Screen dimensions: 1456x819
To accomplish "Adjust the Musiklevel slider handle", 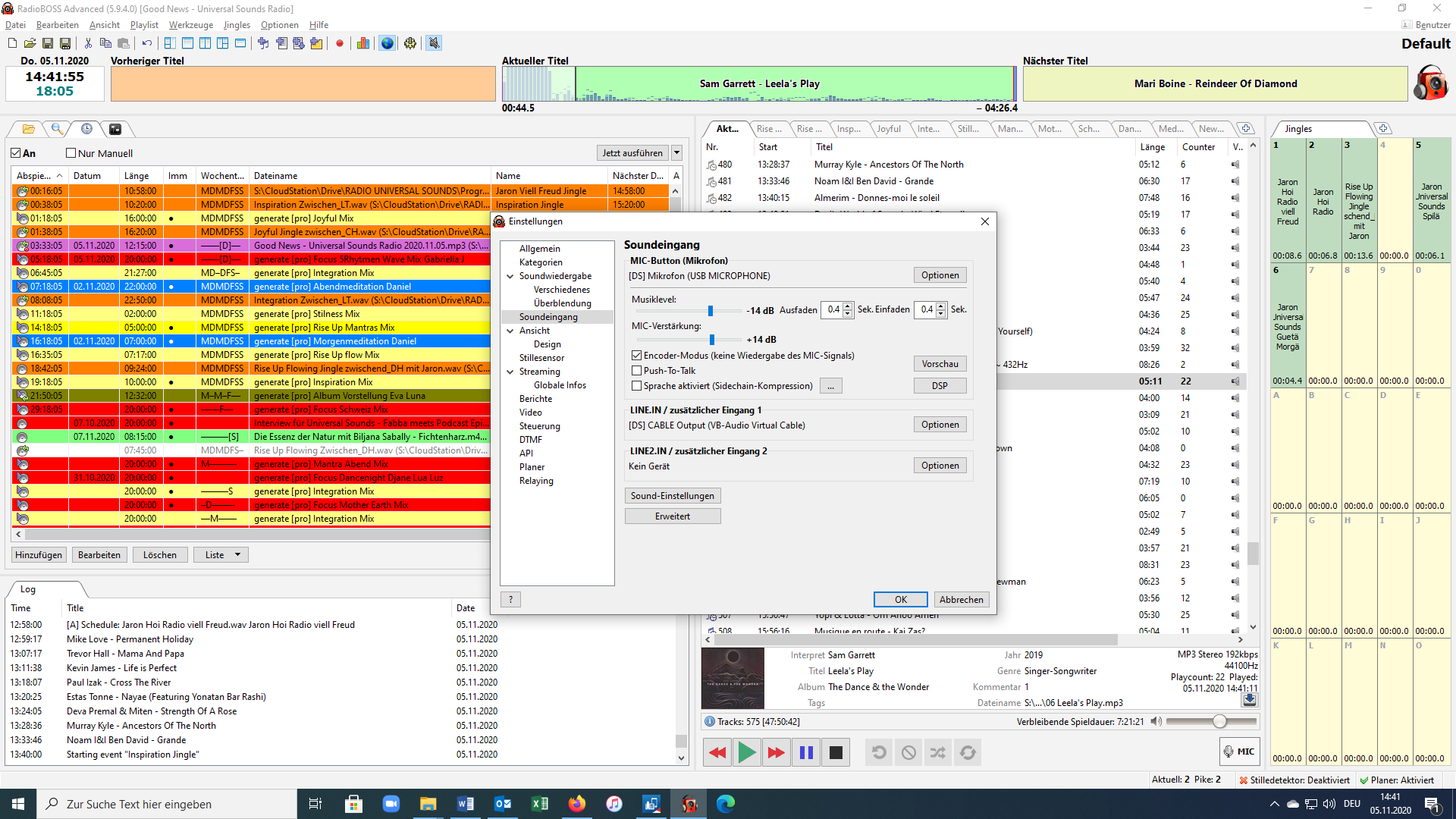I will click(711, 311).
